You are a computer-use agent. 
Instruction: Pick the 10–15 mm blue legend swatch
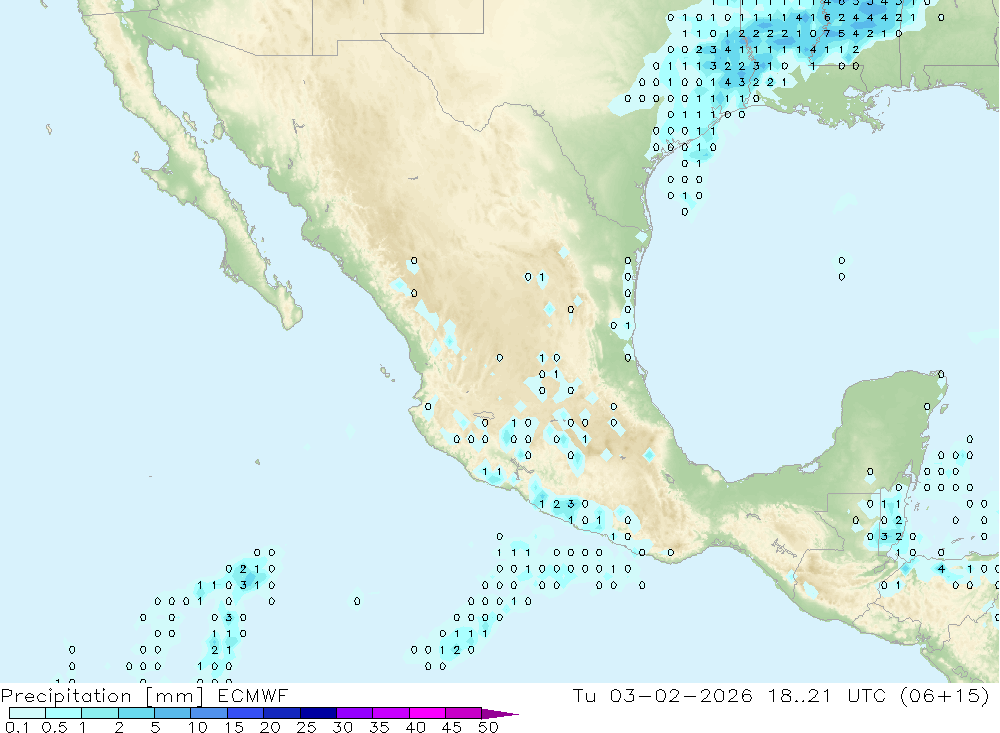(x=209, y=713)
